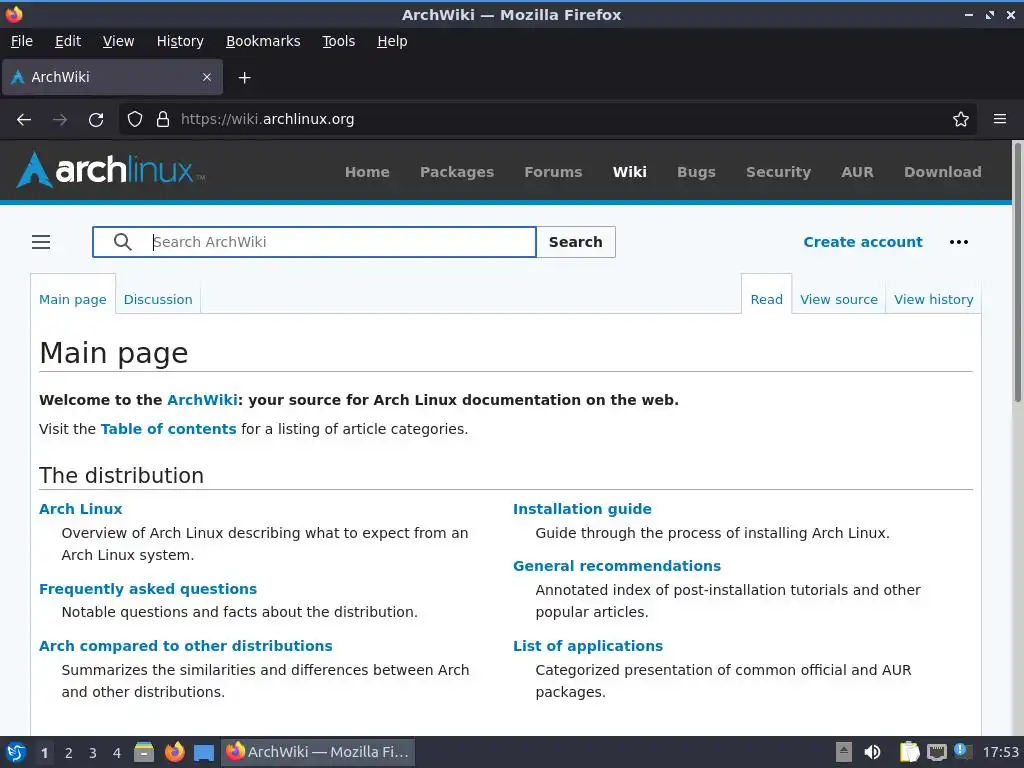Select the Main page tab

point(72,300)
